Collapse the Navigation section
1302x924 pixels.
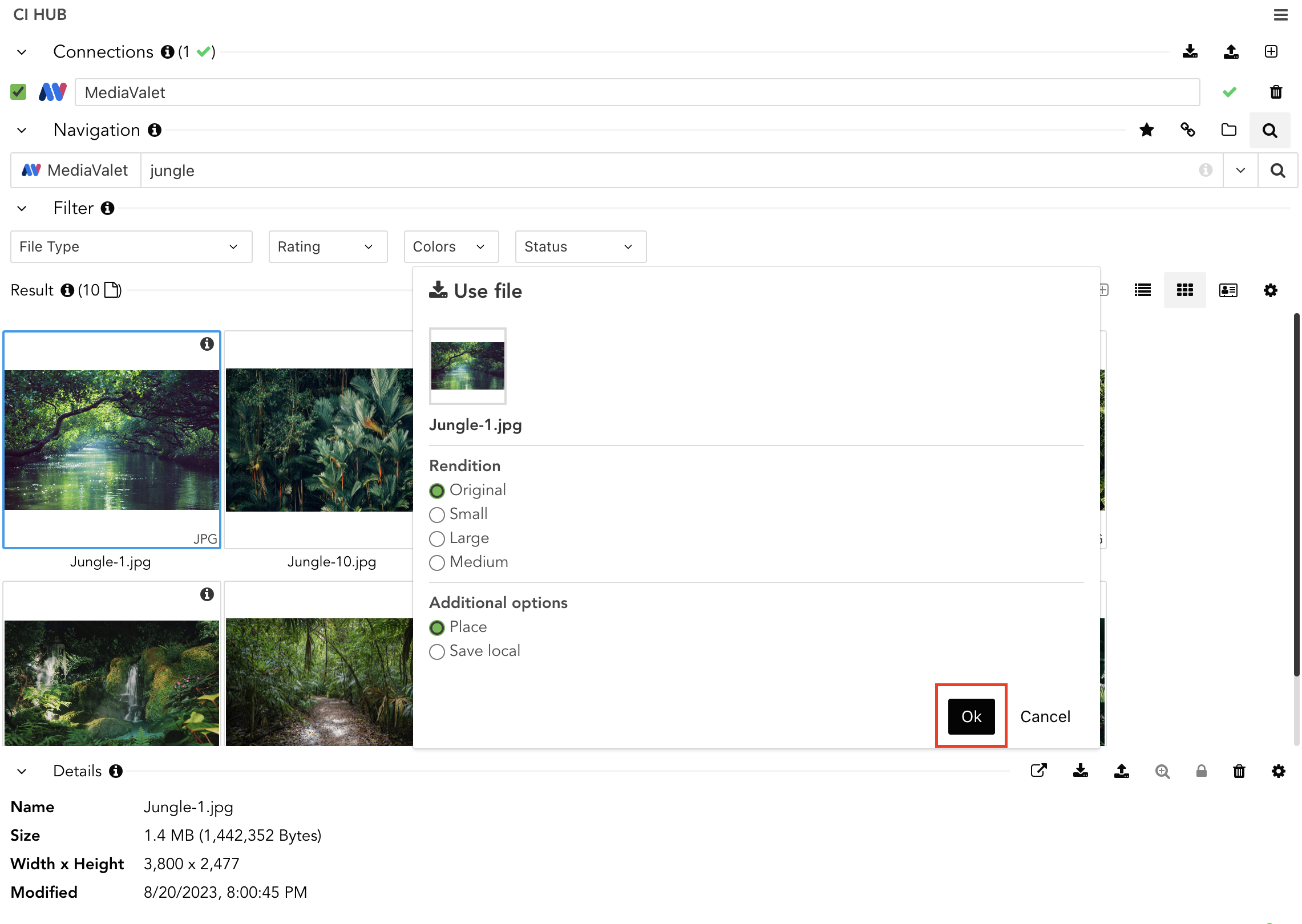click(22, 130)
